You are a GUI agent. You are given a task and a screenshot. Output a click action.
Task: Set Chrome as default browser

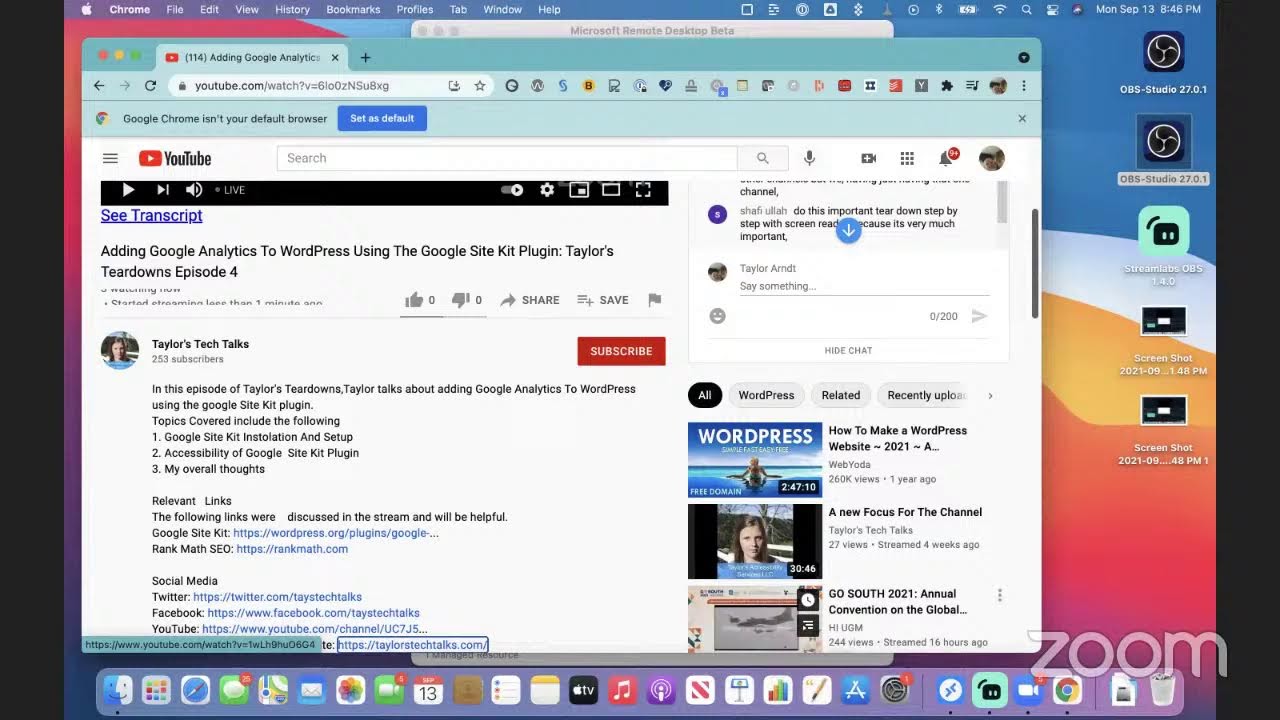click(382, 118)
